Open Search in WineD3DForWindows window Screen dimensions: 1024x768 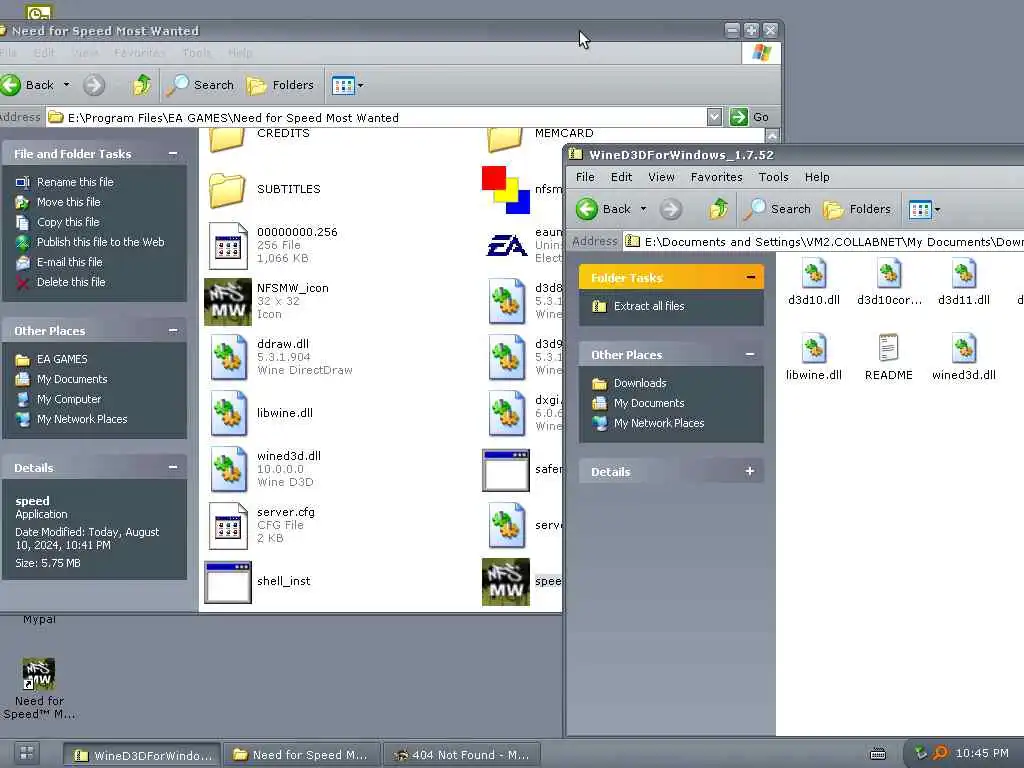pos(778,209)
